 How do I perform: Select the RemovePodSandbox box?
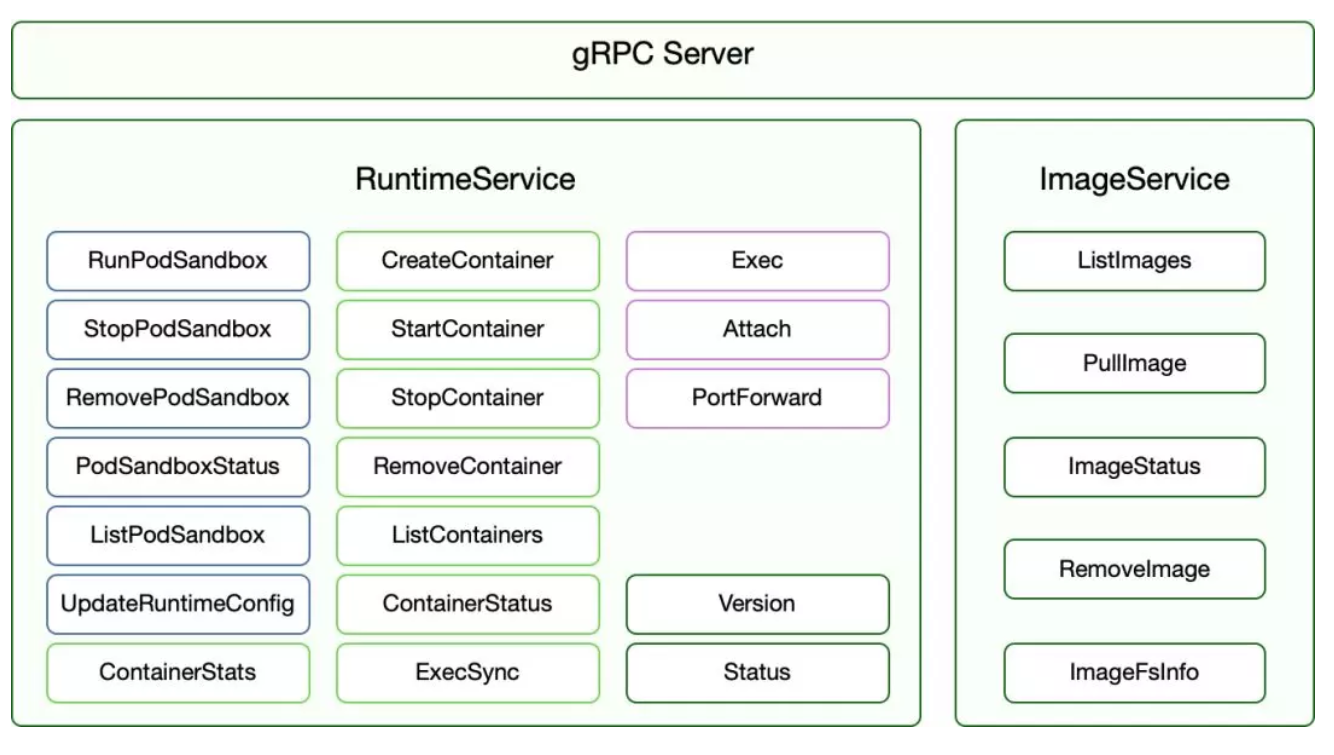tap(177, 398)
